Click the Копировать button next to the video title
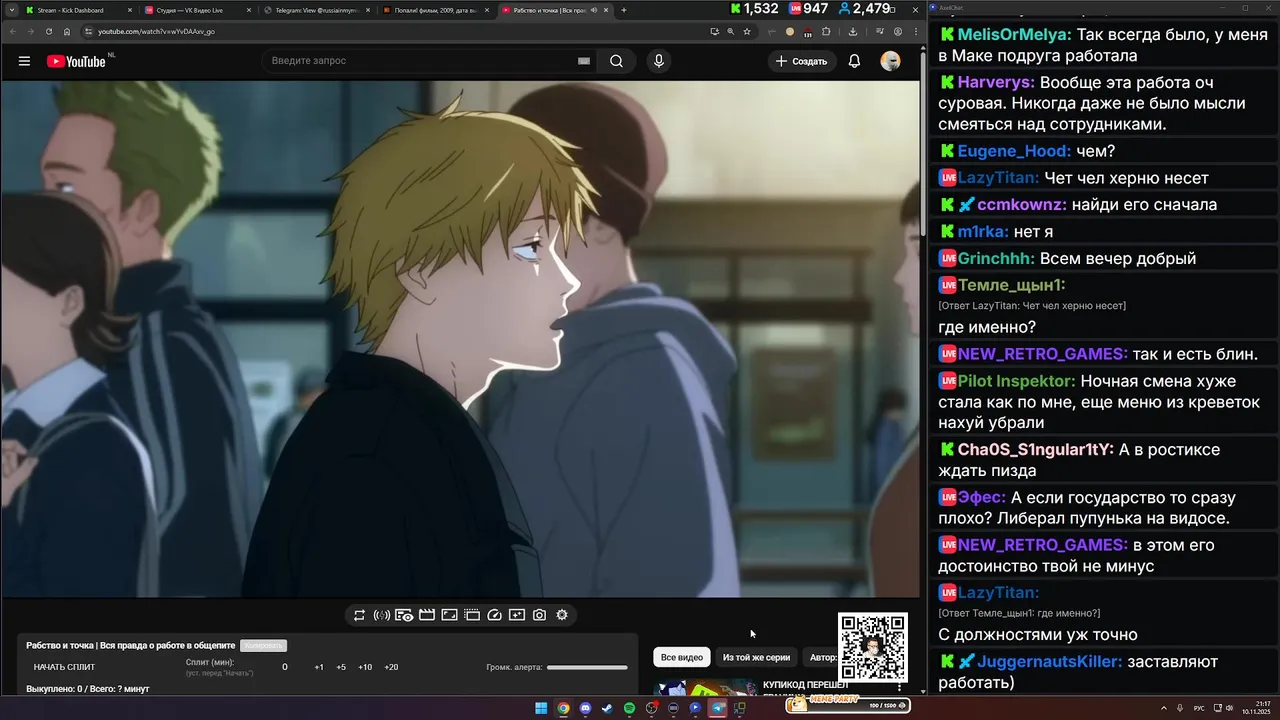The image size is (1280, 720). click(x=263, y=646)
